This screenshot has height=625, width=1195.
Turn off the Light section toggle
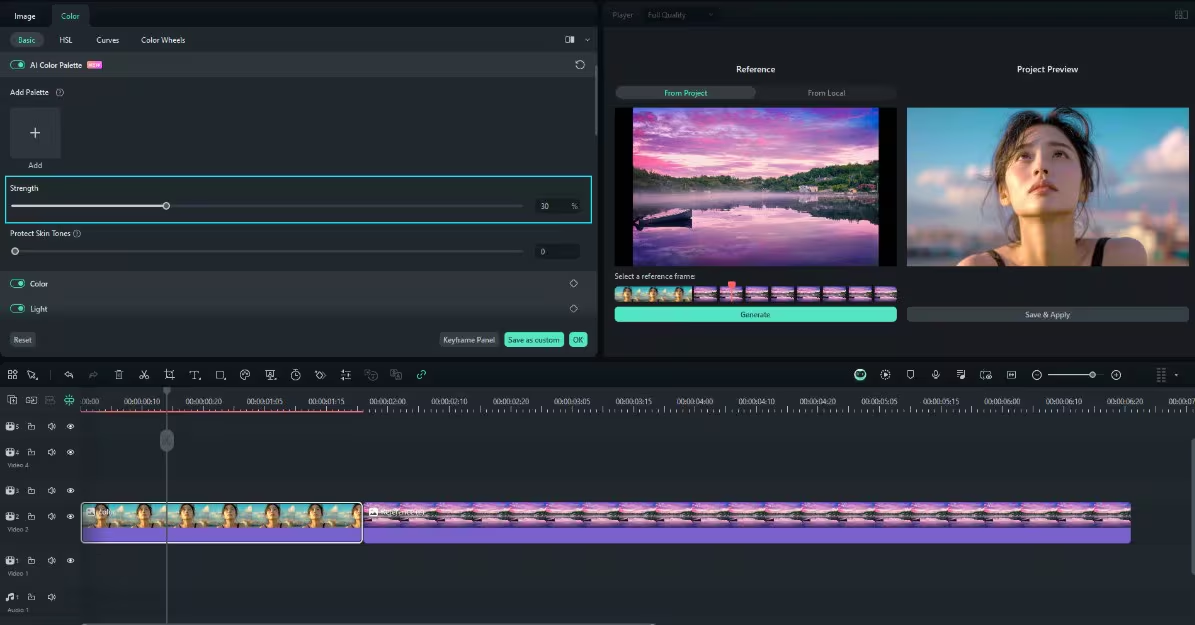tap(18, 309)
